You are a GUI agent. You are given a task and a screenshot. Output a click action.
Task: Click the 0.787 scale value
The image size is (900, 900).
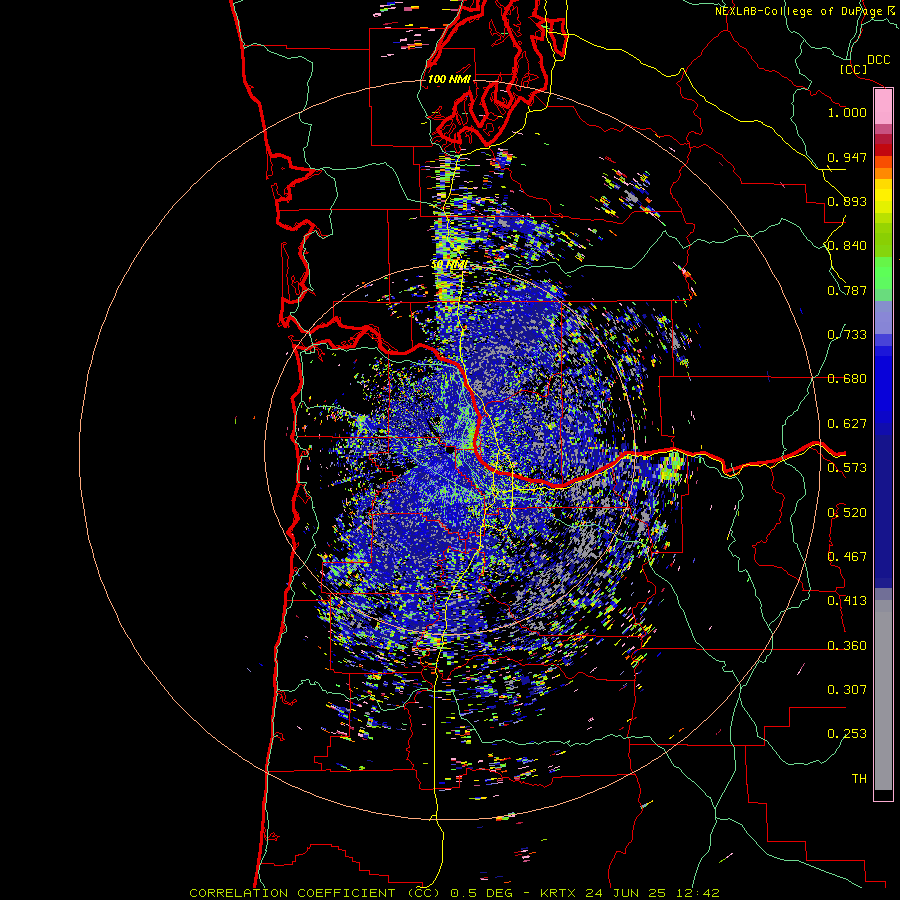click(x=847, y=290)
